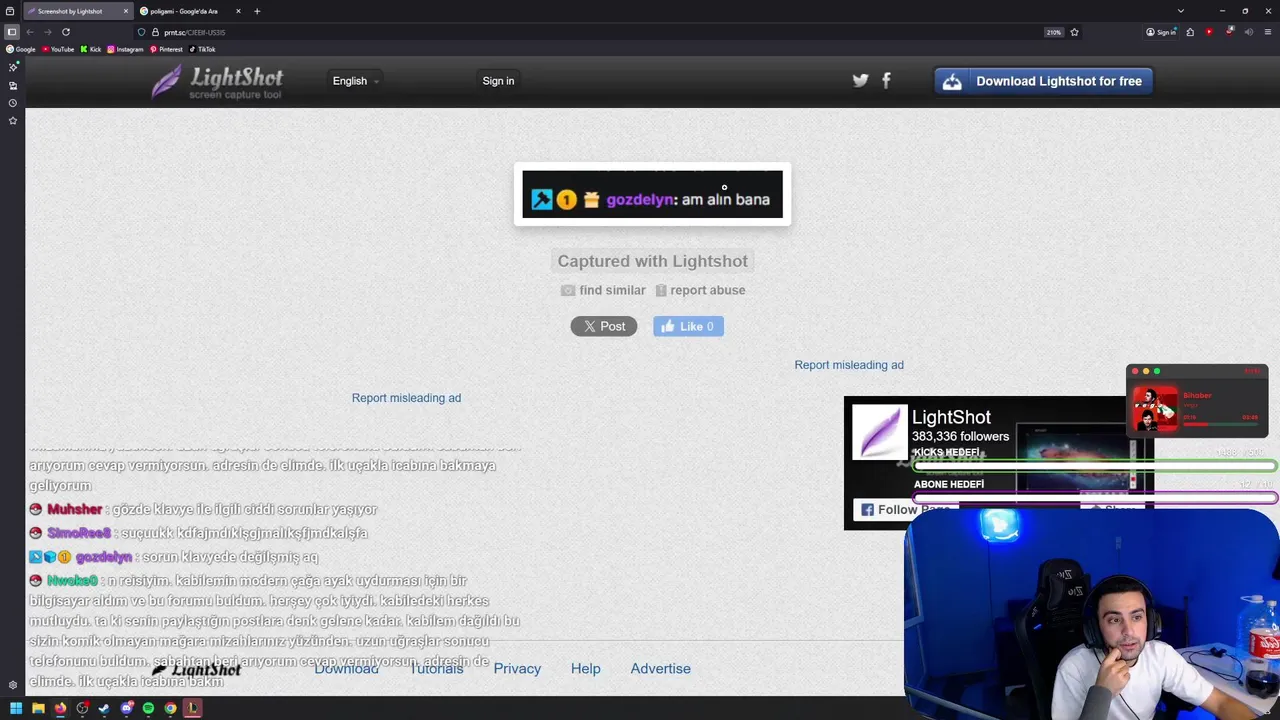Image resolution: width=1280 pixels, height=720 pixels.
Task: Click the Facebook Like button
Action: (x=688, y=326)
